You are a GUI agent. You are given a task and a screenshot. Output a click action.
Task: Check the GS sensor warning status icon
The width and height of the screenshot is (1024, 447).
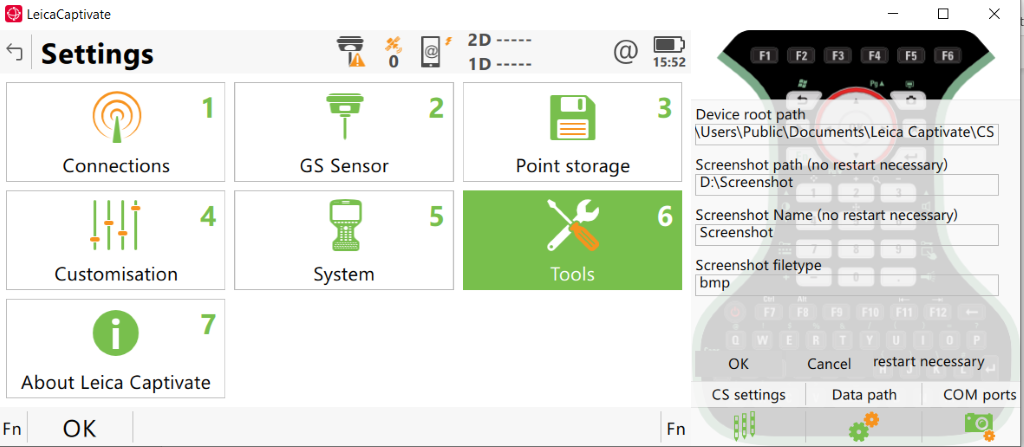pos(351,52)
